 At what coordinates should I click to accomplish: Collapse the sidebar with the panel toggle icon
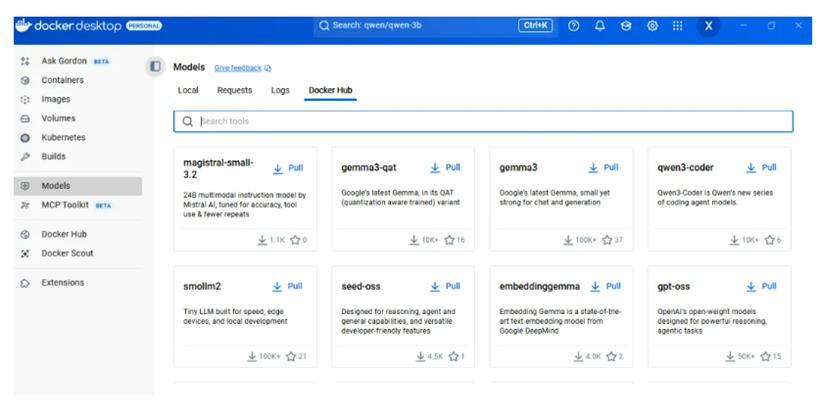[x=155, y=66]
